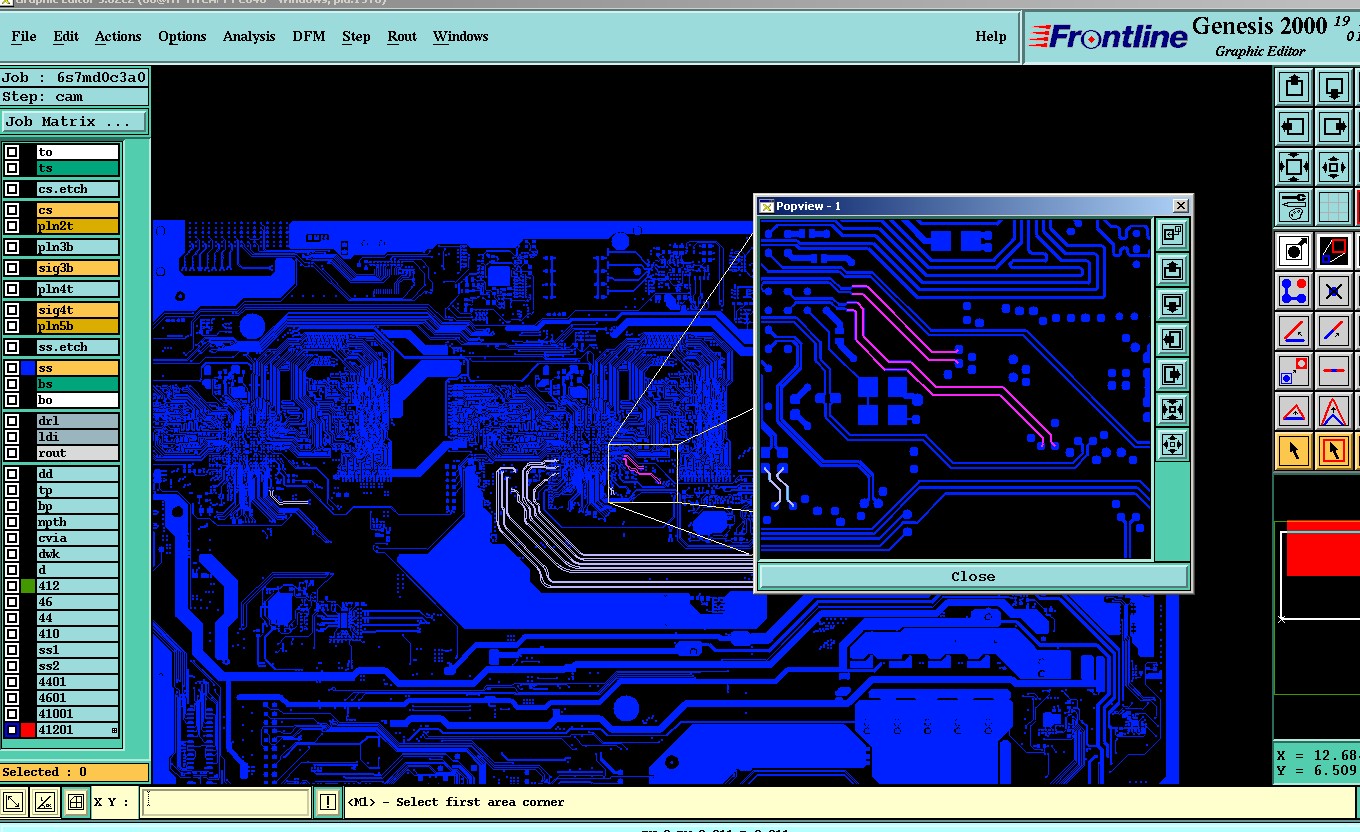Toggle the grid display icon
The height and width of the screenshot is (832, 1360).
click(x=1334, y=207)
